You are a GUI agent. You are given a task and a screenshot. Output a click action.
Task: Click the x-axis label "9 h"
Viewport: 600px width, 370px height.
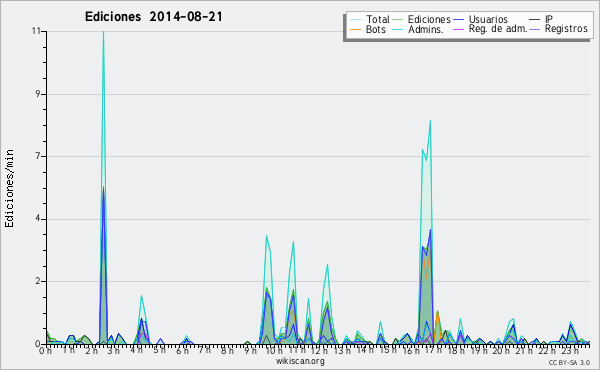pyautogui.click(x=250, y=350)
